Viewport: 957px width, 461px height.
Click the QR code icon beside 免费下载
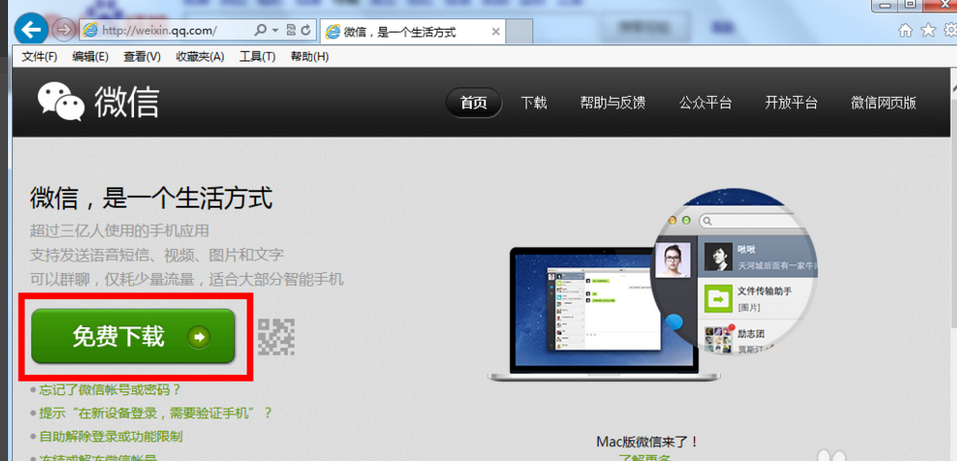tap(276, 336)
